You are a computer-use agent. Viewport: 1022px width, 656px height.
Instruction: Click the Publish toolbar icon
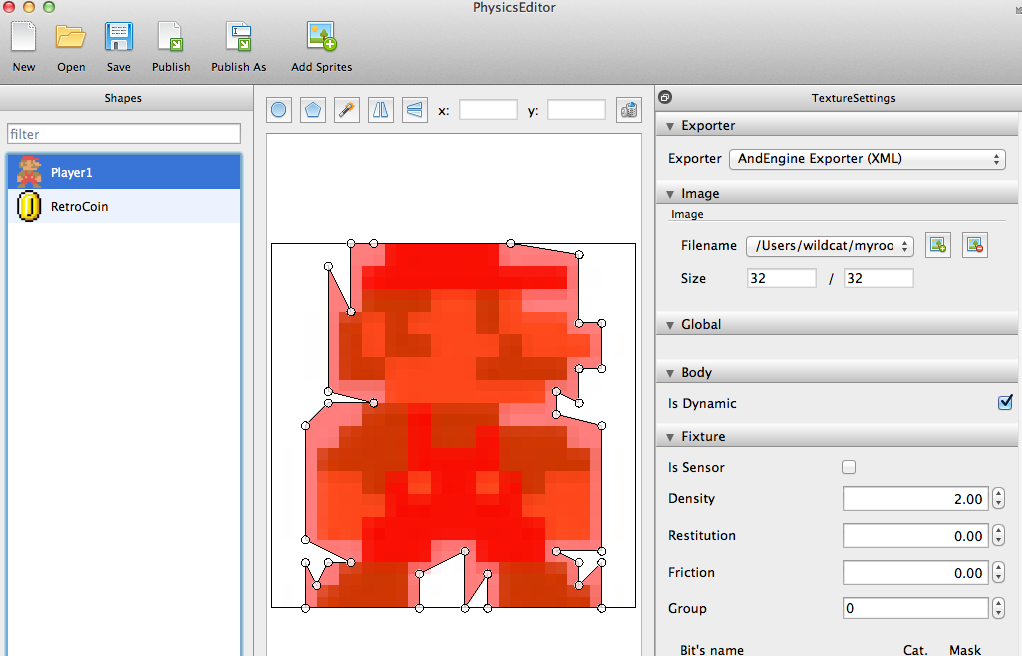171,37
